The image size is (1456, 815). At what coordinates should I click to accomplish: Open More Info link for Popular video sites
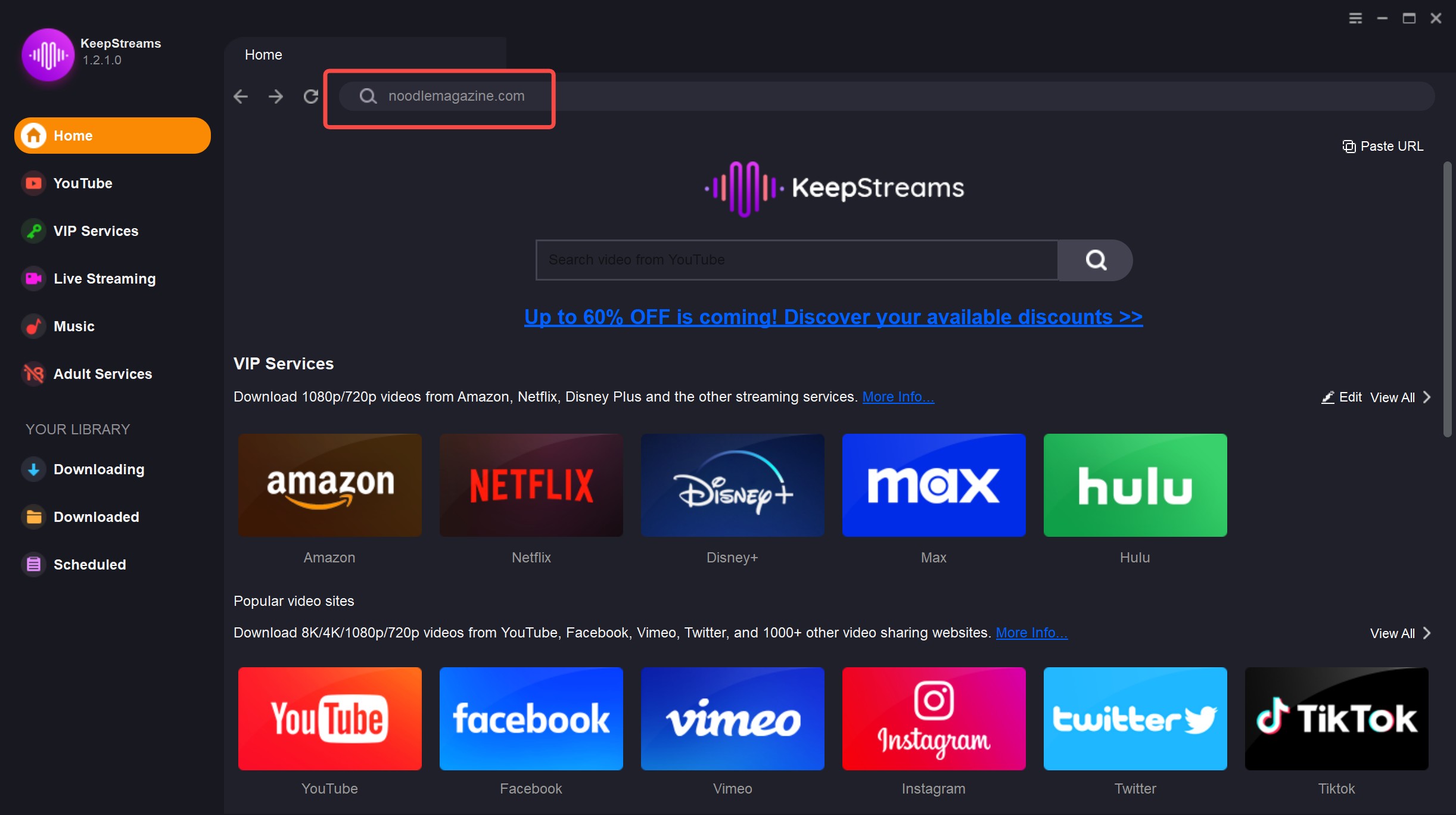[x=1031, y=633]
